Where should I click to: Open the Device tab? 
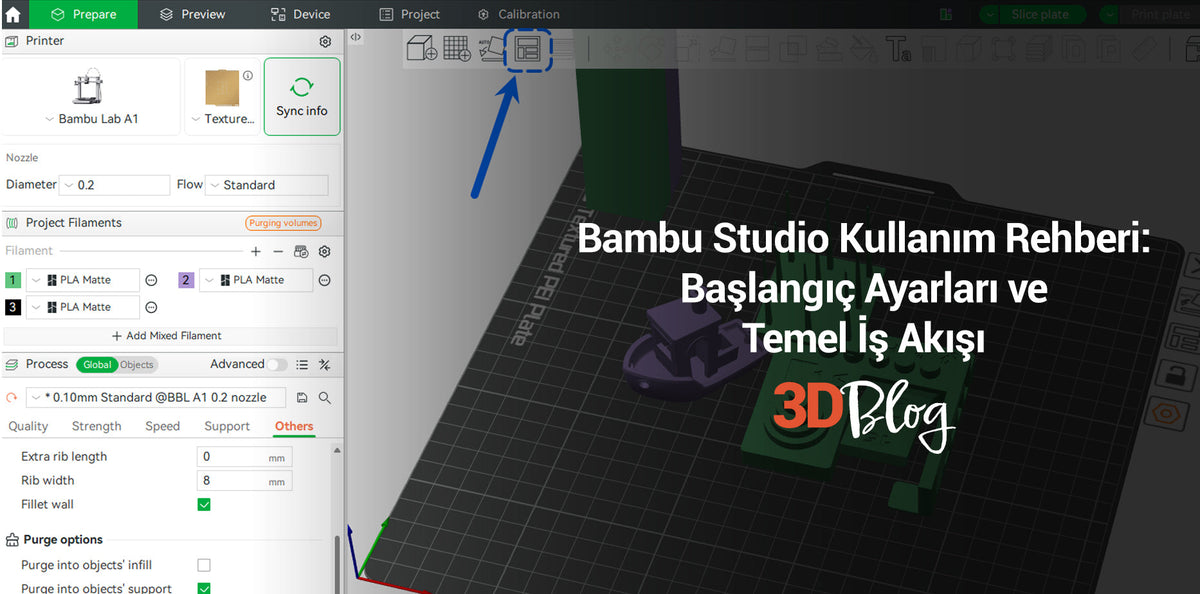[x=301, y=14]
